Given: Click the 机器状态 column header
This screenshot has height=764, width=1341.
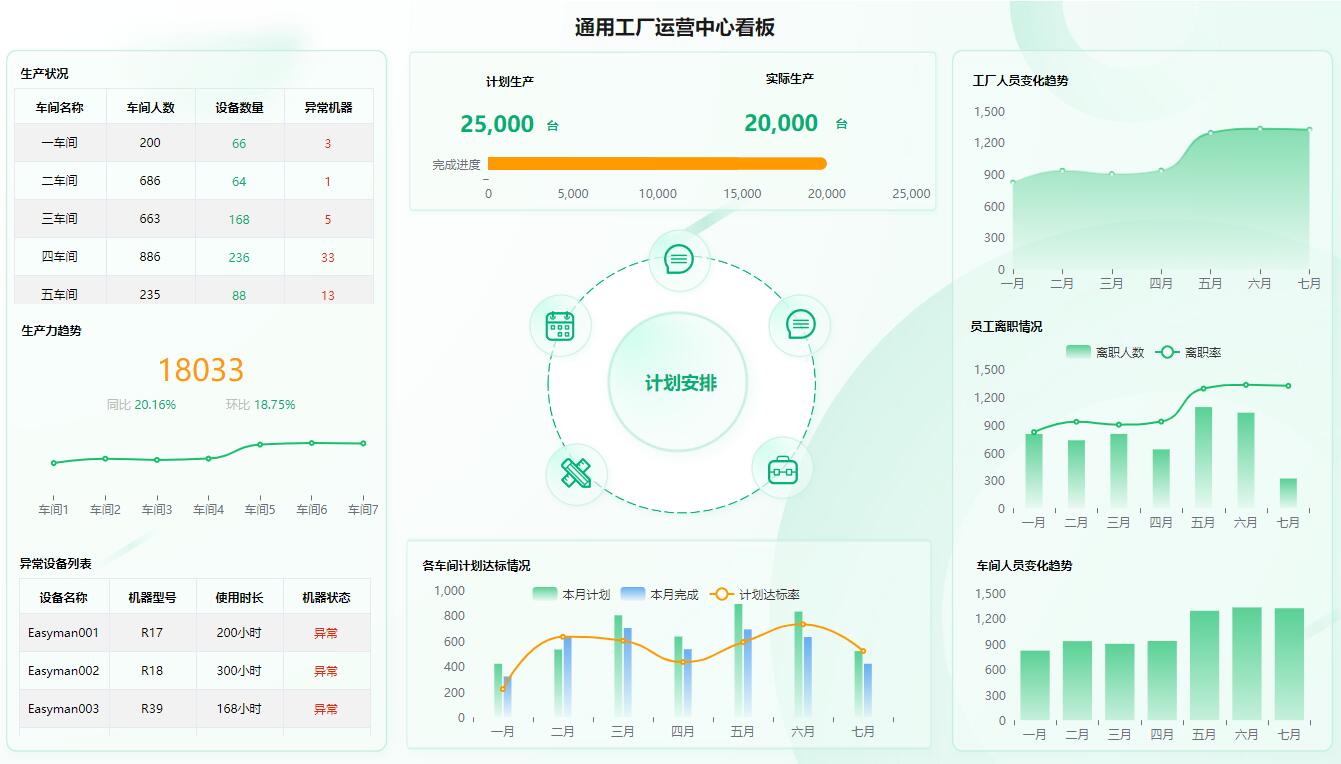Looking at the screenshot, I should [x=326, y=597].
